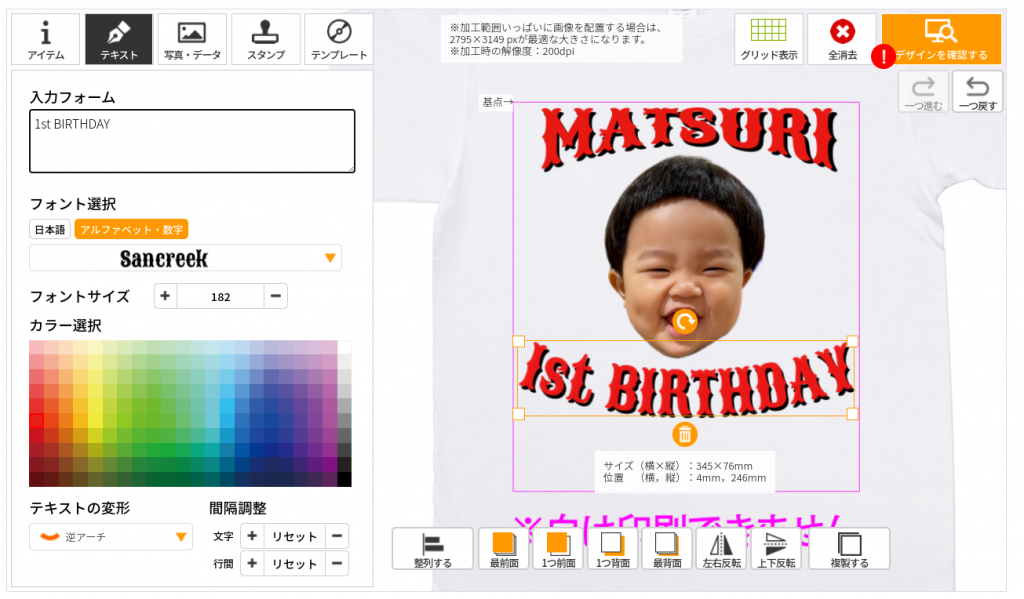Click the orange trash icon below the text

(684, 434)
